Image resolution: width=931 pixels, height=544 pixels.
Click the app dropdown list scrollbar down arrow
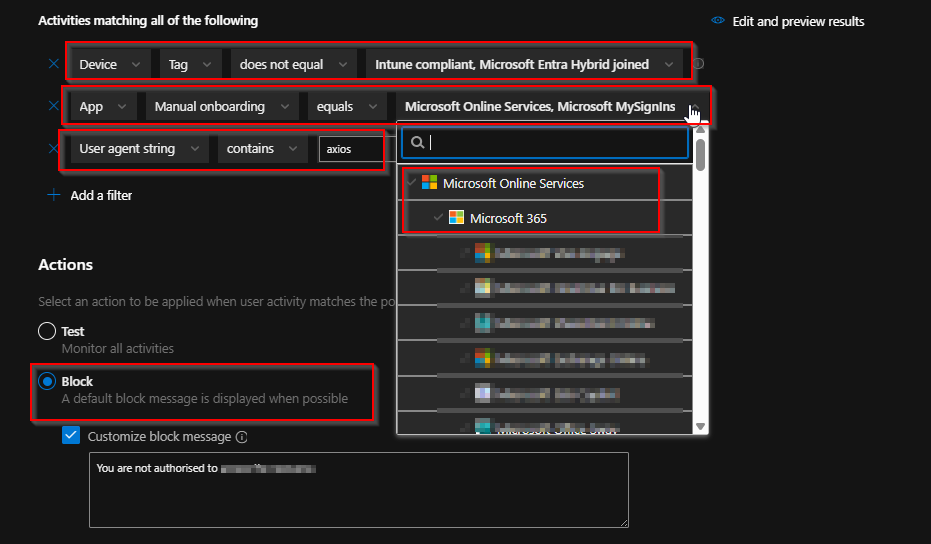click(701, 427)
